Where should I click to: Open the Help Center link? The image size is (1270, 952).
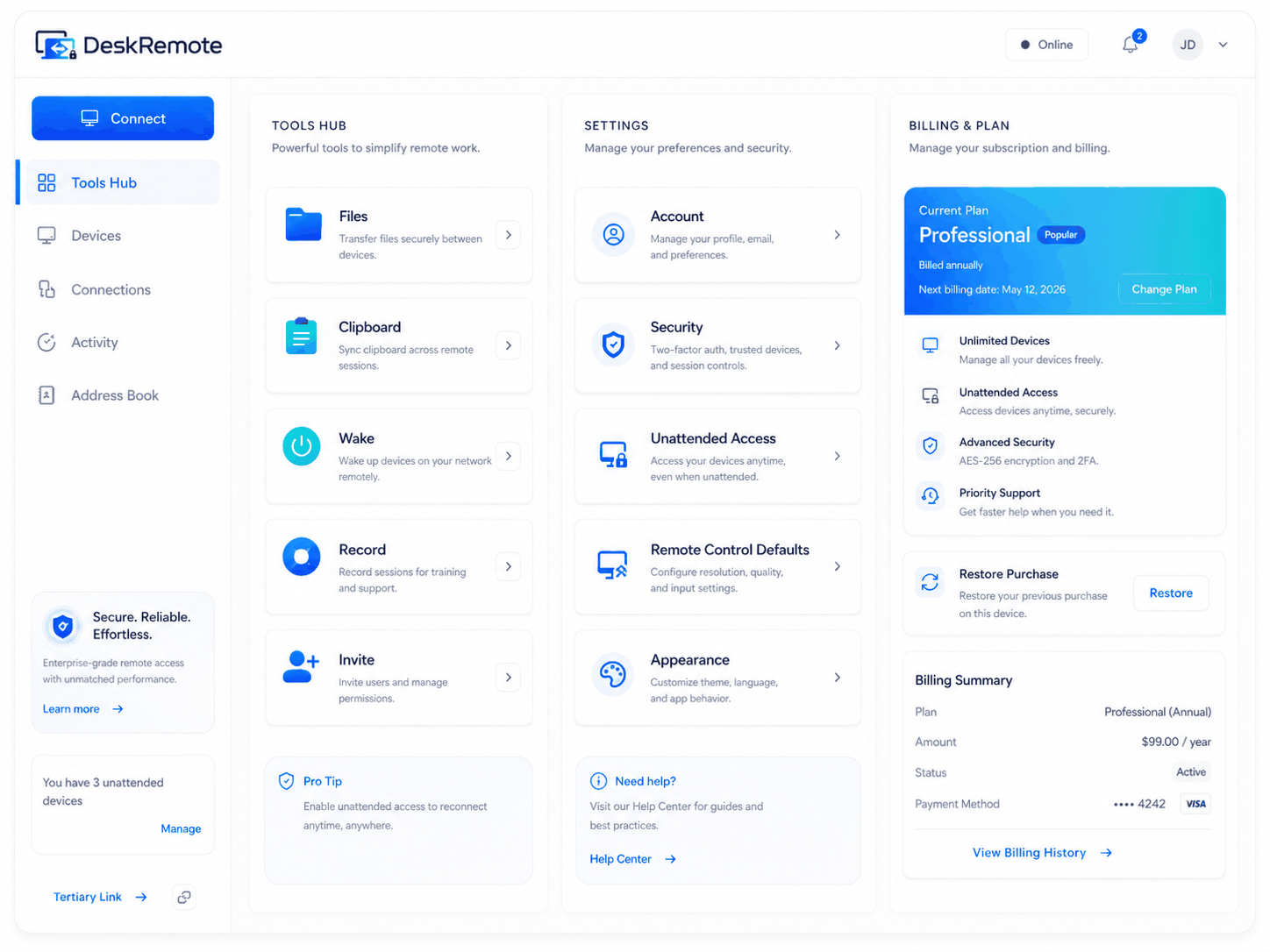point(632,859)
